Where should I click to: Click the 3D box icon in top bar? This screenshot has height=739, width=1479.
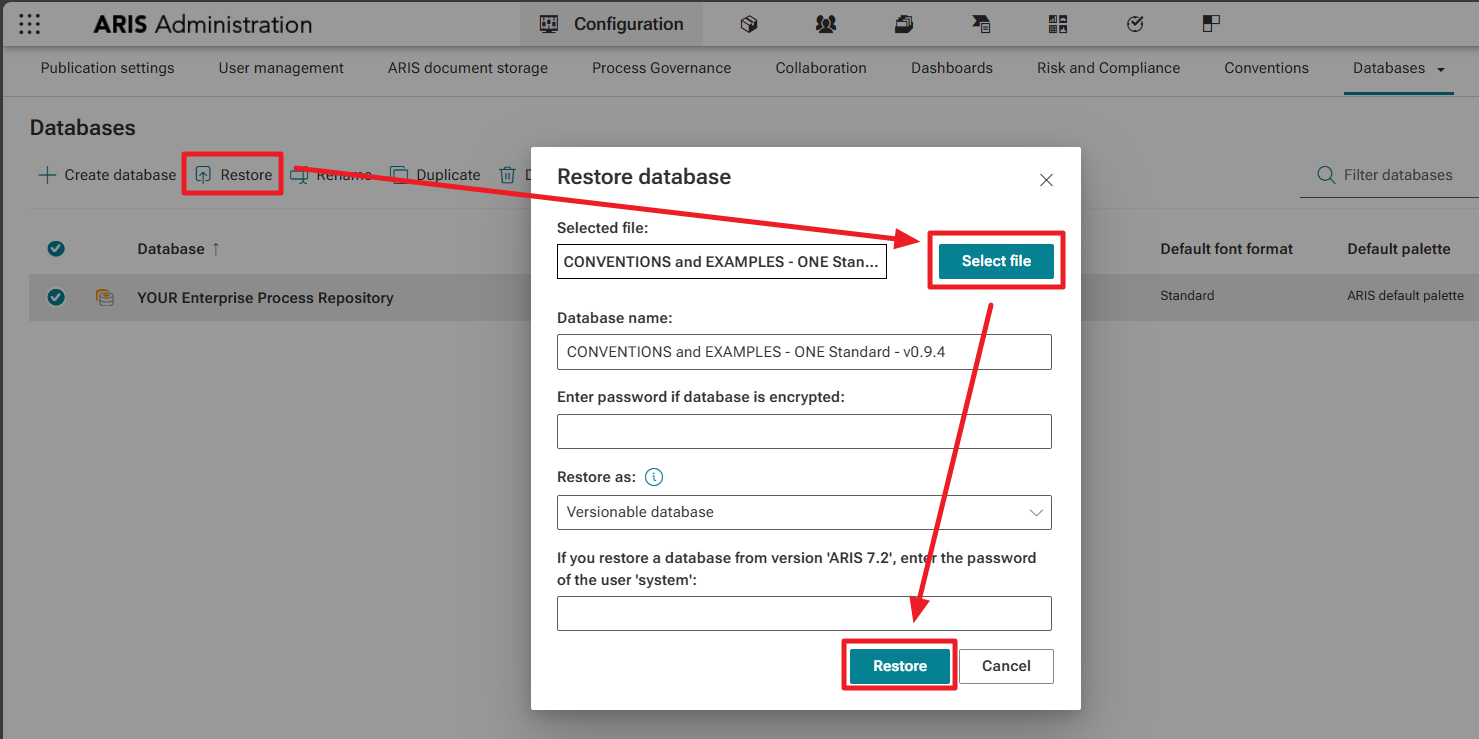pos(749,24)
